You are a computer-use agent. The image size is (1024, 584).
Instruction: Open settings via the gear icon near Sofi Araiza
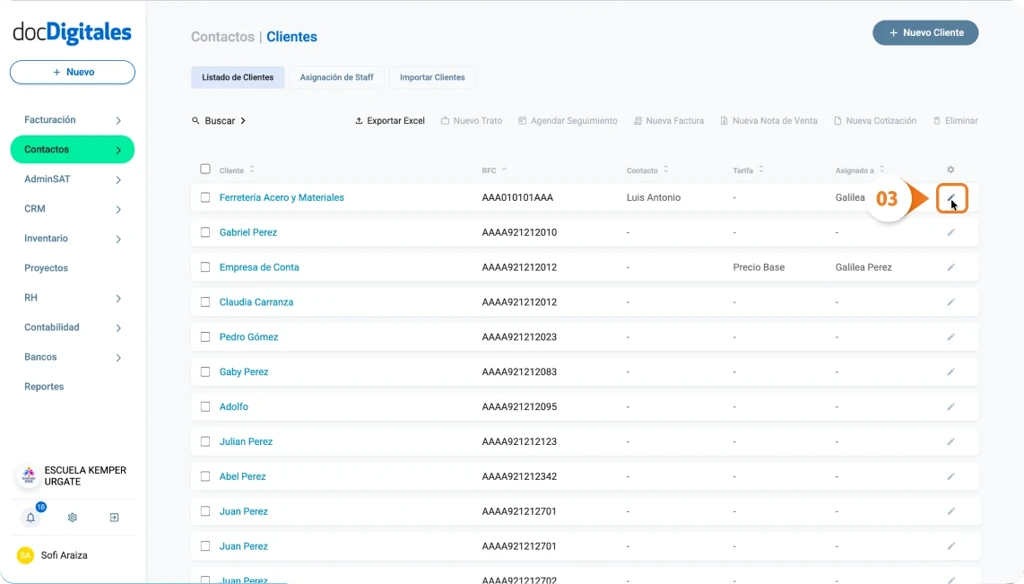coord(71,517)
